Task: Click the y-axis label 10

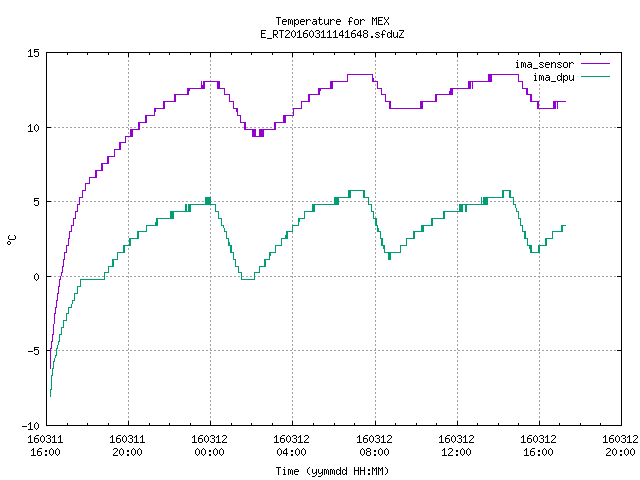Action: (x=33, y=128)
